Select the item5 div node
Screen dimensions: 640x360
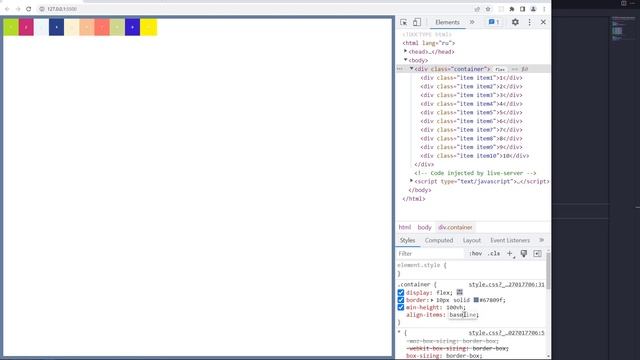pos(471,112)
